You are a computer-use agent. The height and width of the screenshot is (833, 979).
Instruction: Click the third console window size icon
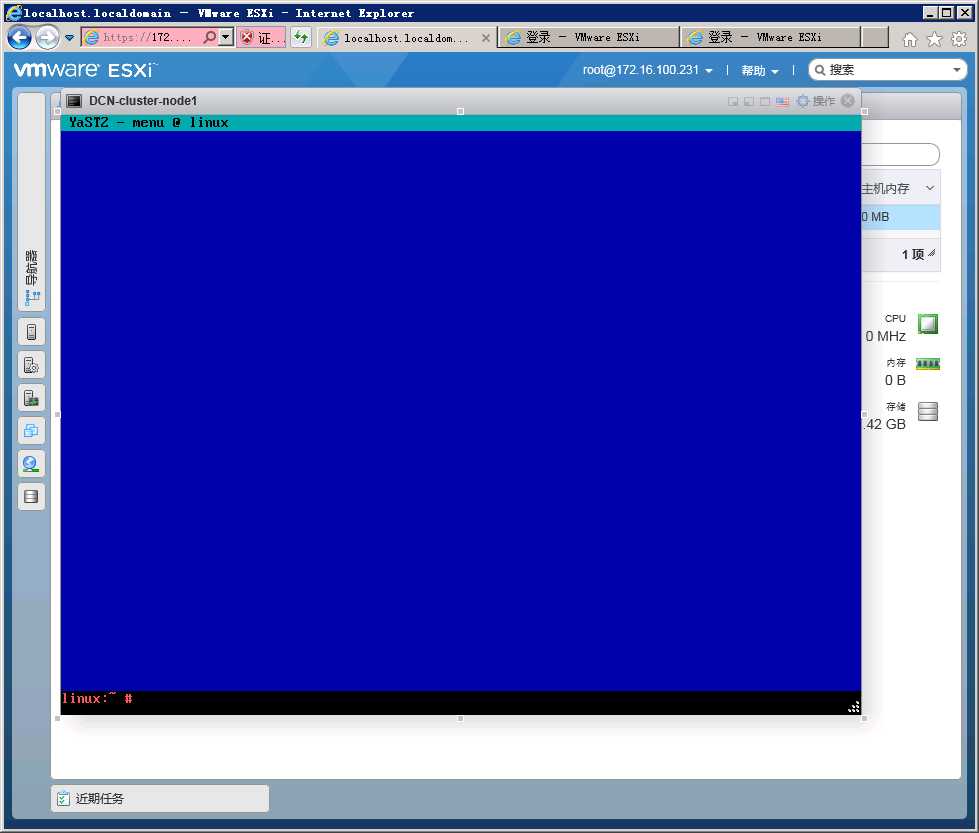click(765, 101)
